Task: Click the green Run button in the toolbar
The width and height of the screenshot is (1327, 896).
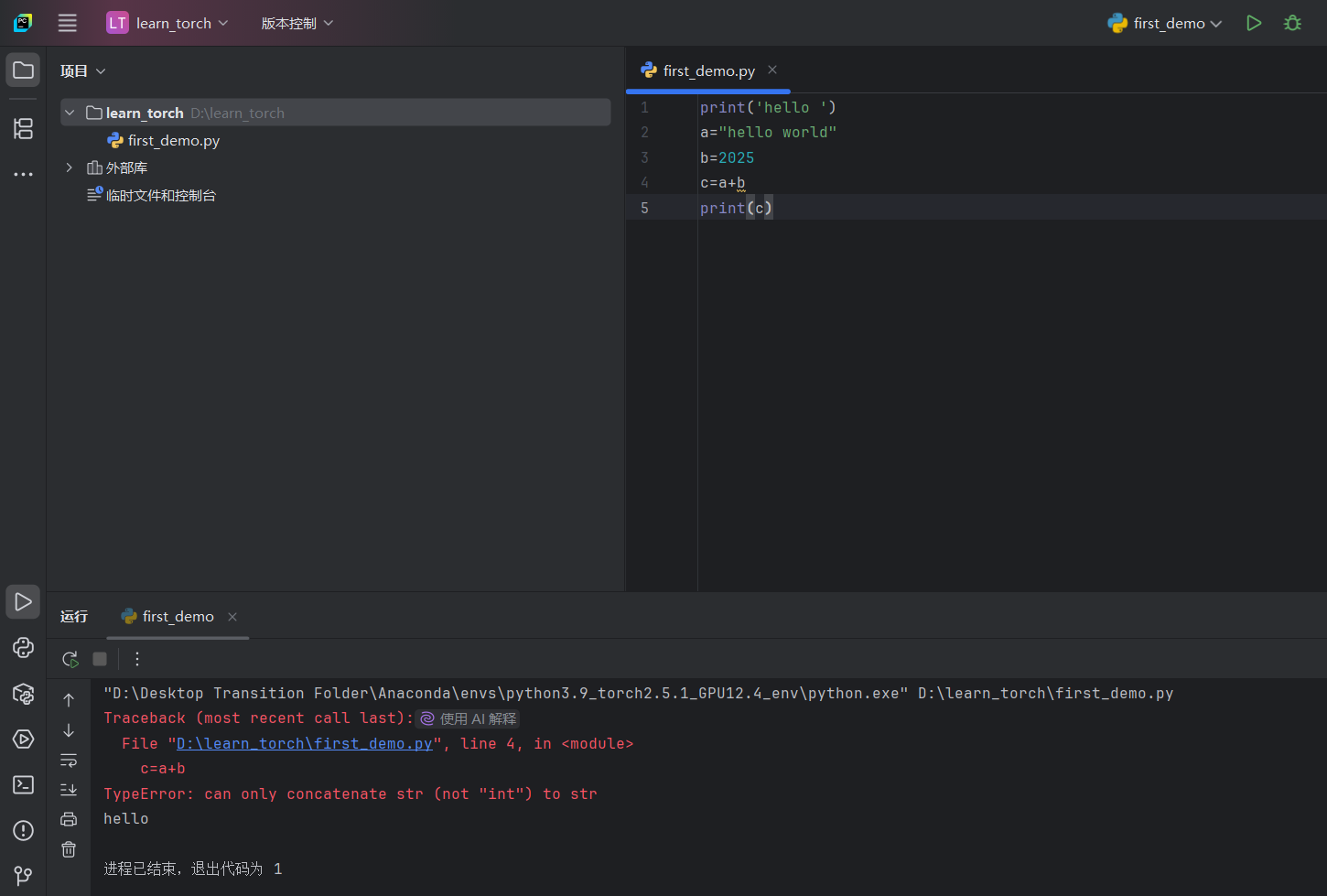Action: tap(1254, 22)
